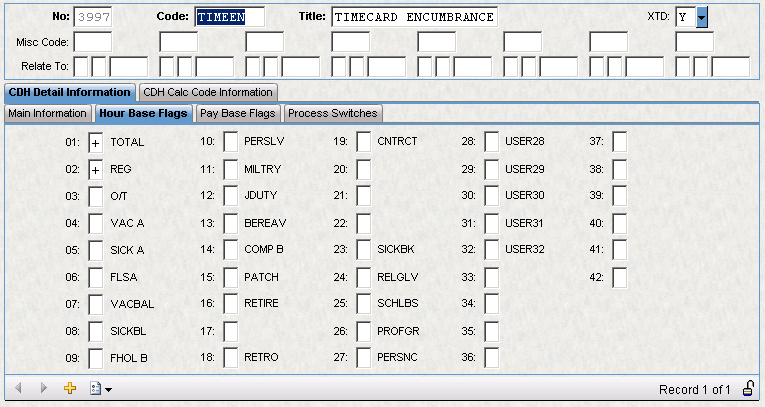Click the first Misc Code input field
Image resolution: width=765 pixels, height=407 pixels.
(x=93, y=42)
